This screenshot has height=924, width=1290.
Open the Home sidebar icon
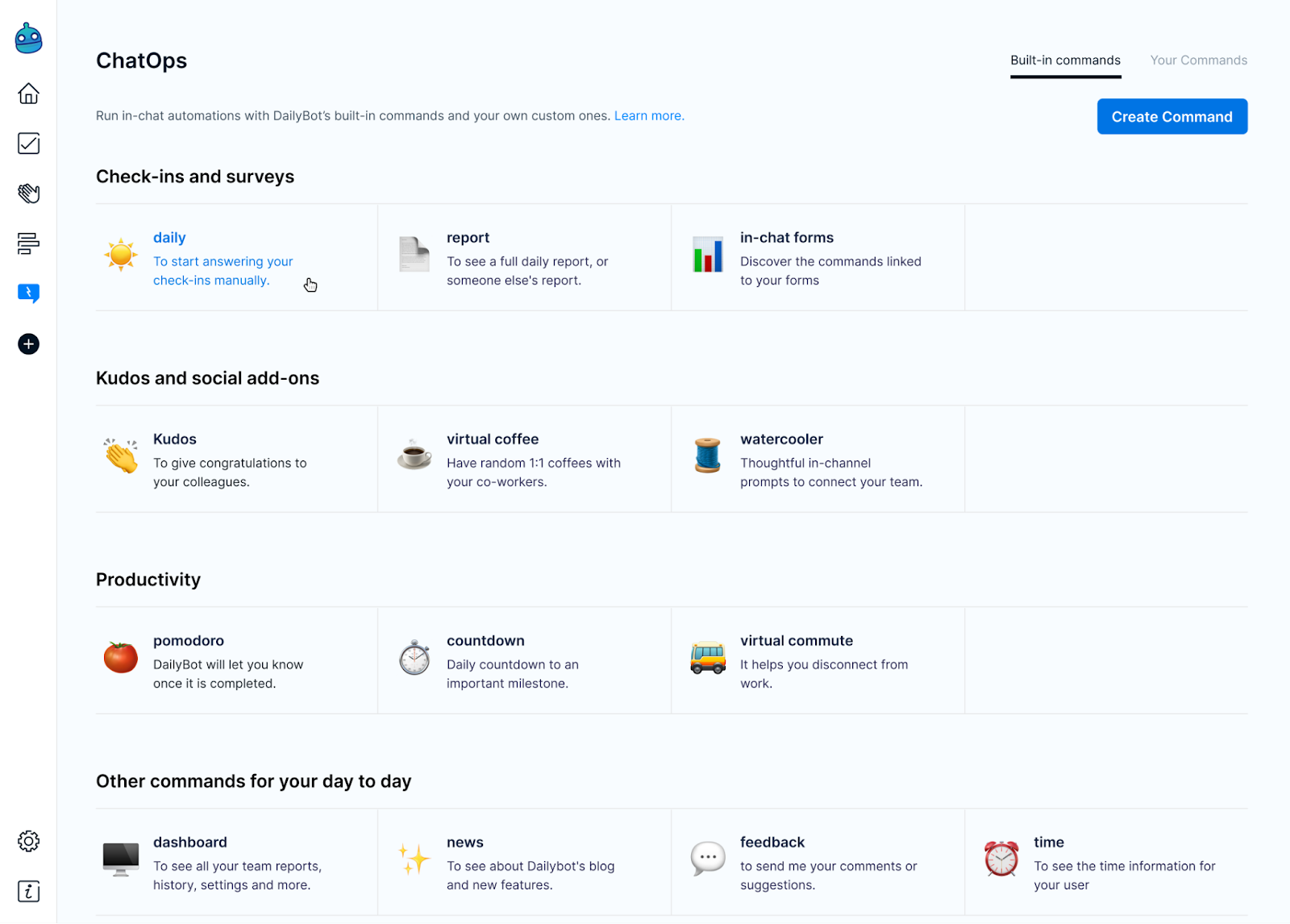click(x=28, y=94)
